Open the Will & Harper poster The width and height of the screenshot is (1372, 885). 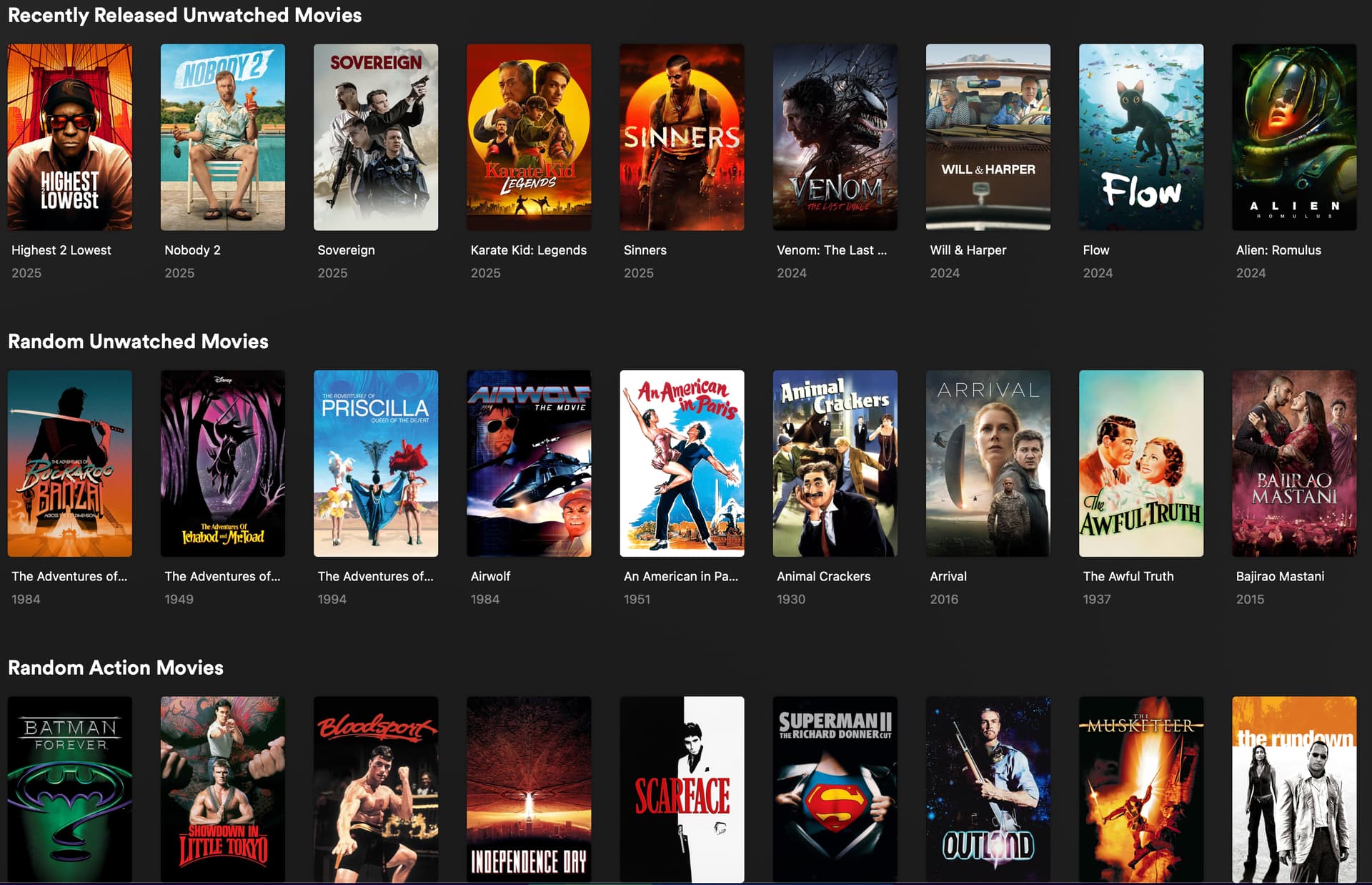point(988,137)
